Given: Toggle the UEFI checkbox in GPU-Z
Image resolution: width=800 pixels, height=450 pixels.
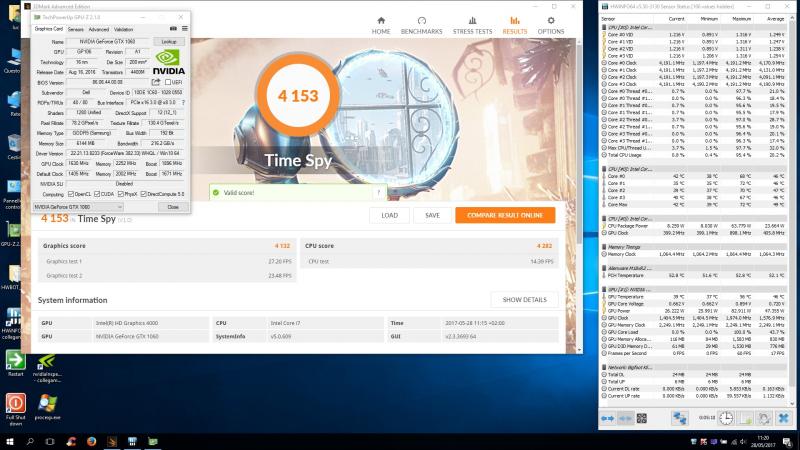Looking at the screenshot, I should (x=166, y=82).
